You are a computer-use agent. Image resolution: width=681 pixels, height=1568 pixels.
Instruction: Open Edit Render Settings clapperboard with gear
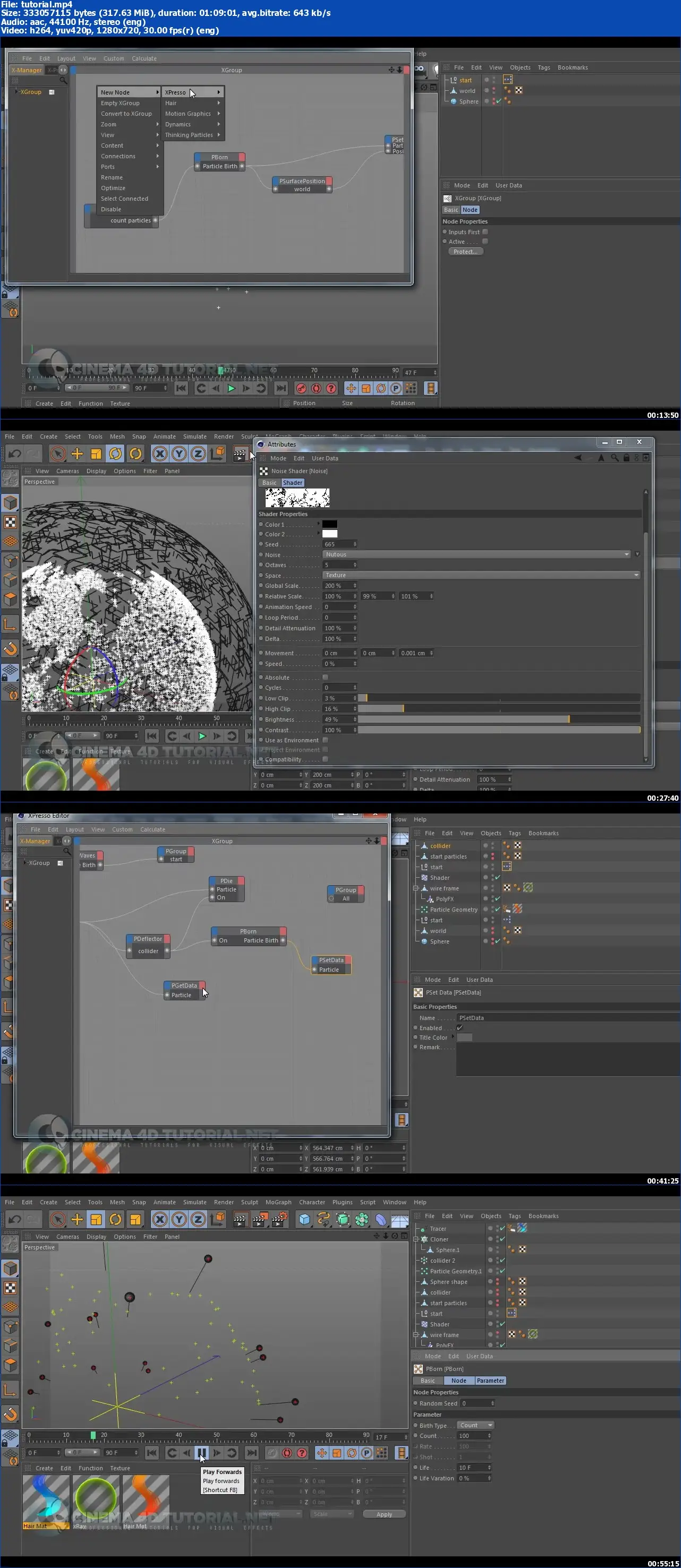coord(279,1219)
